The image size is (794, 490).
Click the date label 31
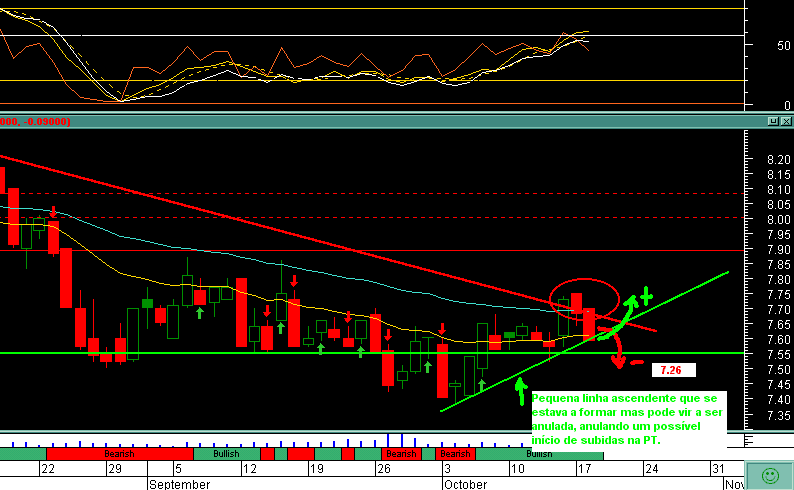tap(719, 469)
